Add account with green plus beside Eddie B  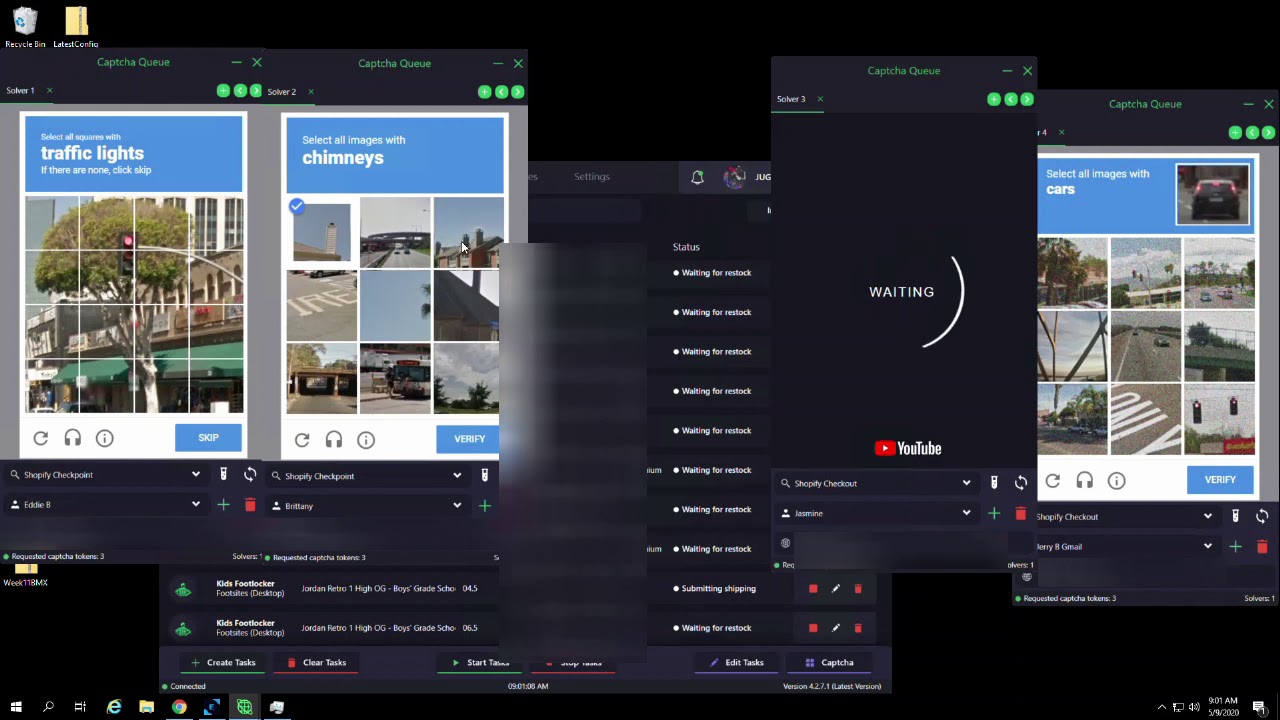(223, 505)
